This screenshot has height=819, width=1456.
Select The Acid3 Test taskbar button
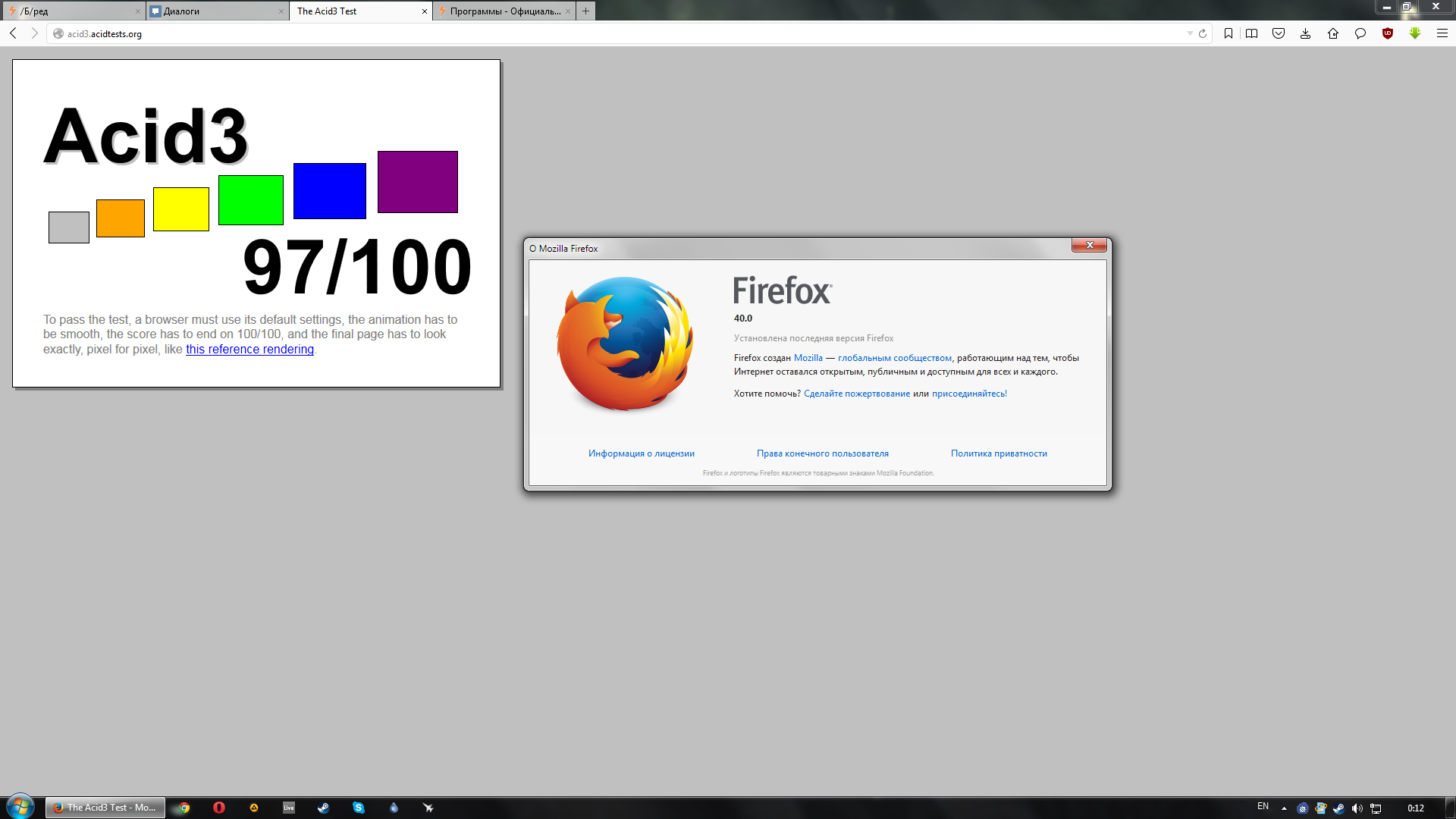coord(105,808)
